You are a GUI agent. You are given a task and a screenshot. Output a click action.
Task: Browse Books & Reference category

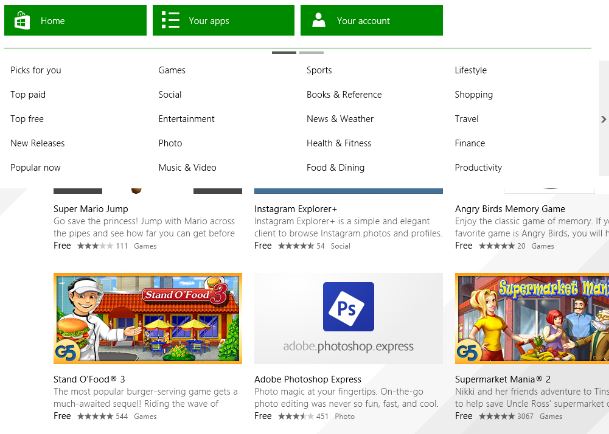(x=344, y=95)
